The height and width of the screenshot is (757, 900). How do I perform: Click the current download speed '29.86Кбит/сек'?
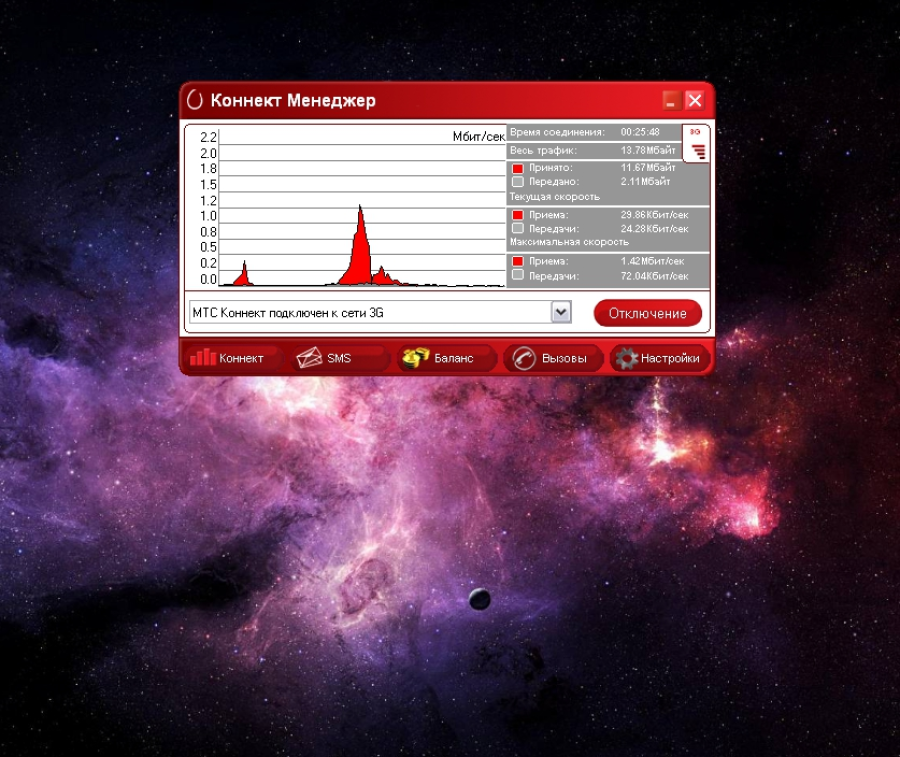[654, 215]
